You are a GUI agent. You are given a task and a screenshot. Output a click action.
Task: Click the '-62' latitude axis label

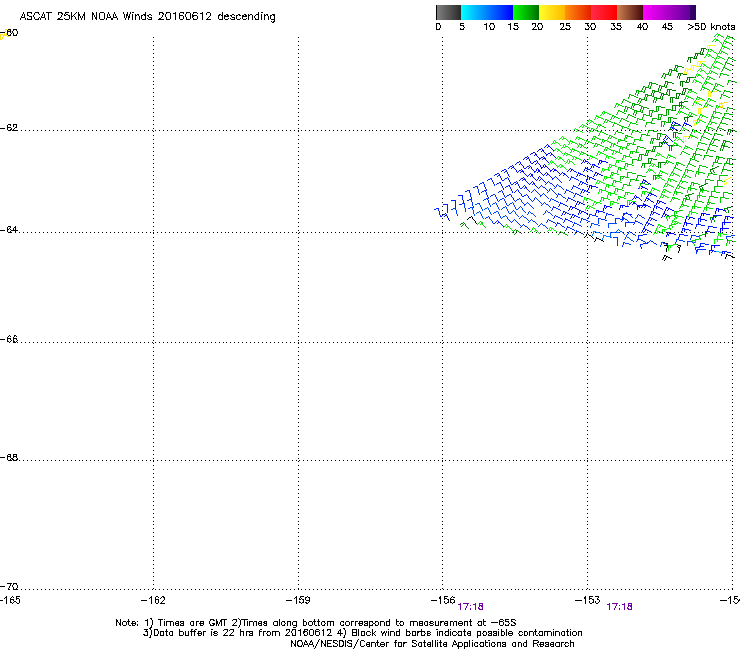pyautogui.click(x=9, y=128)
